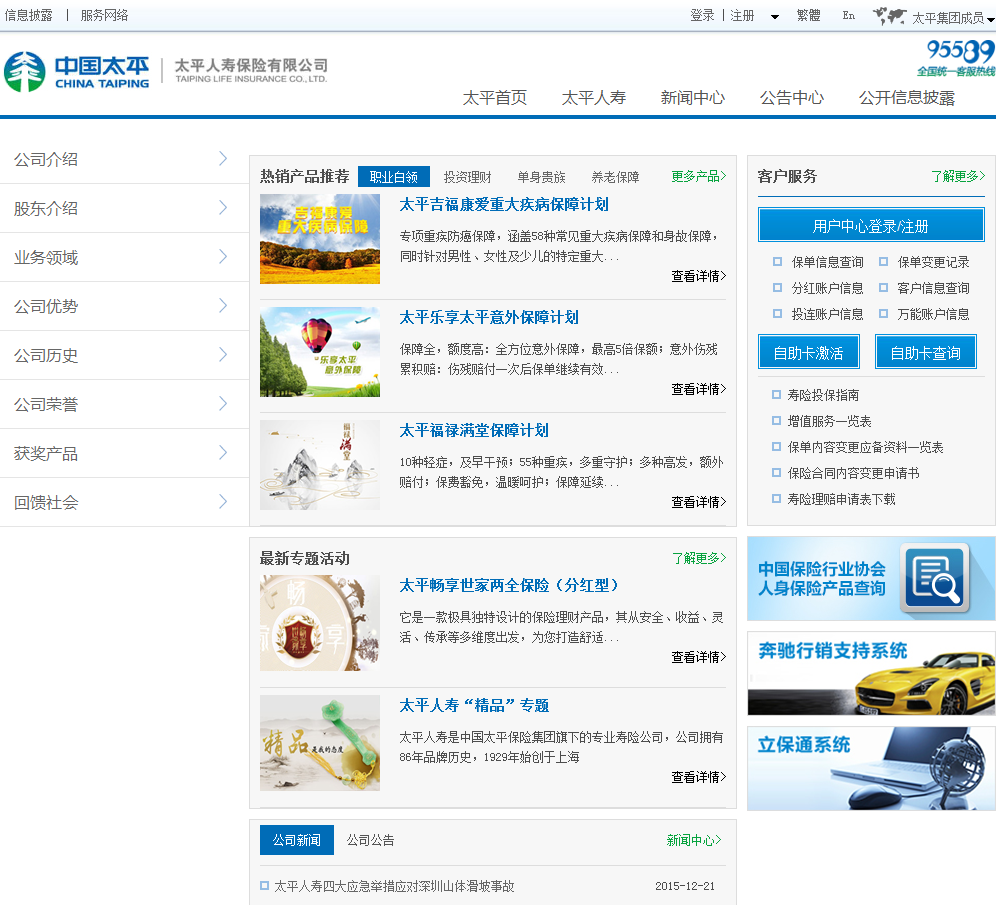996x905 pixels.
Task: Click 更多产品 link
Action: click(x=699, y=176)
